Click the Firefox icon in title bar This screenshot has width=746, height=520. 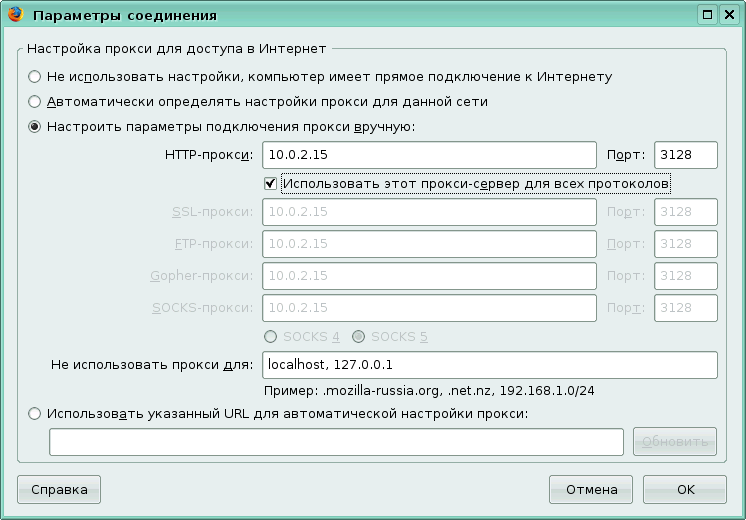point(14,15)
